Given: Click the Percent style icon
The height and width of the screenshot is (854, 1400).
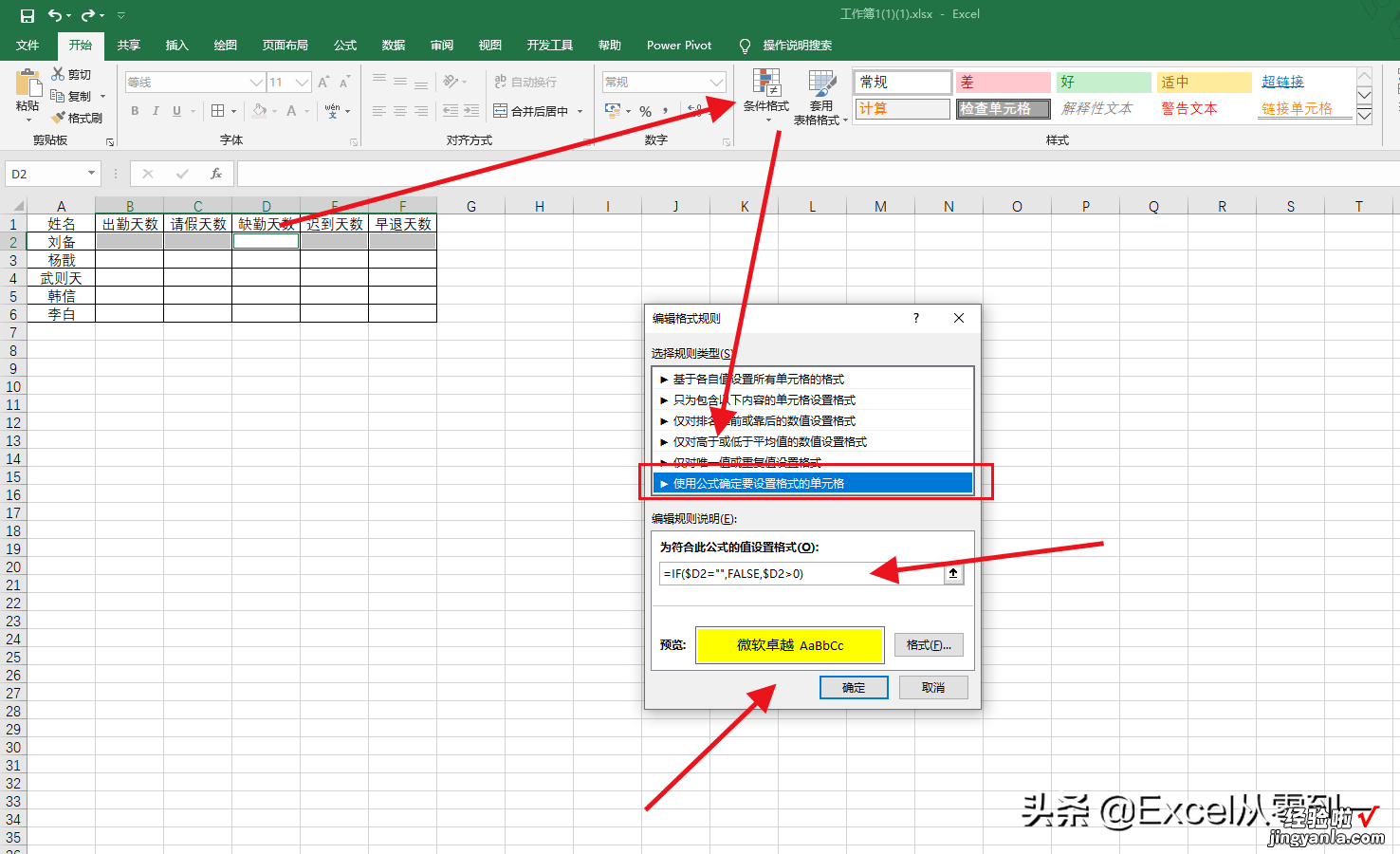Looking at the screenshot, I should (x=645, y=111).
